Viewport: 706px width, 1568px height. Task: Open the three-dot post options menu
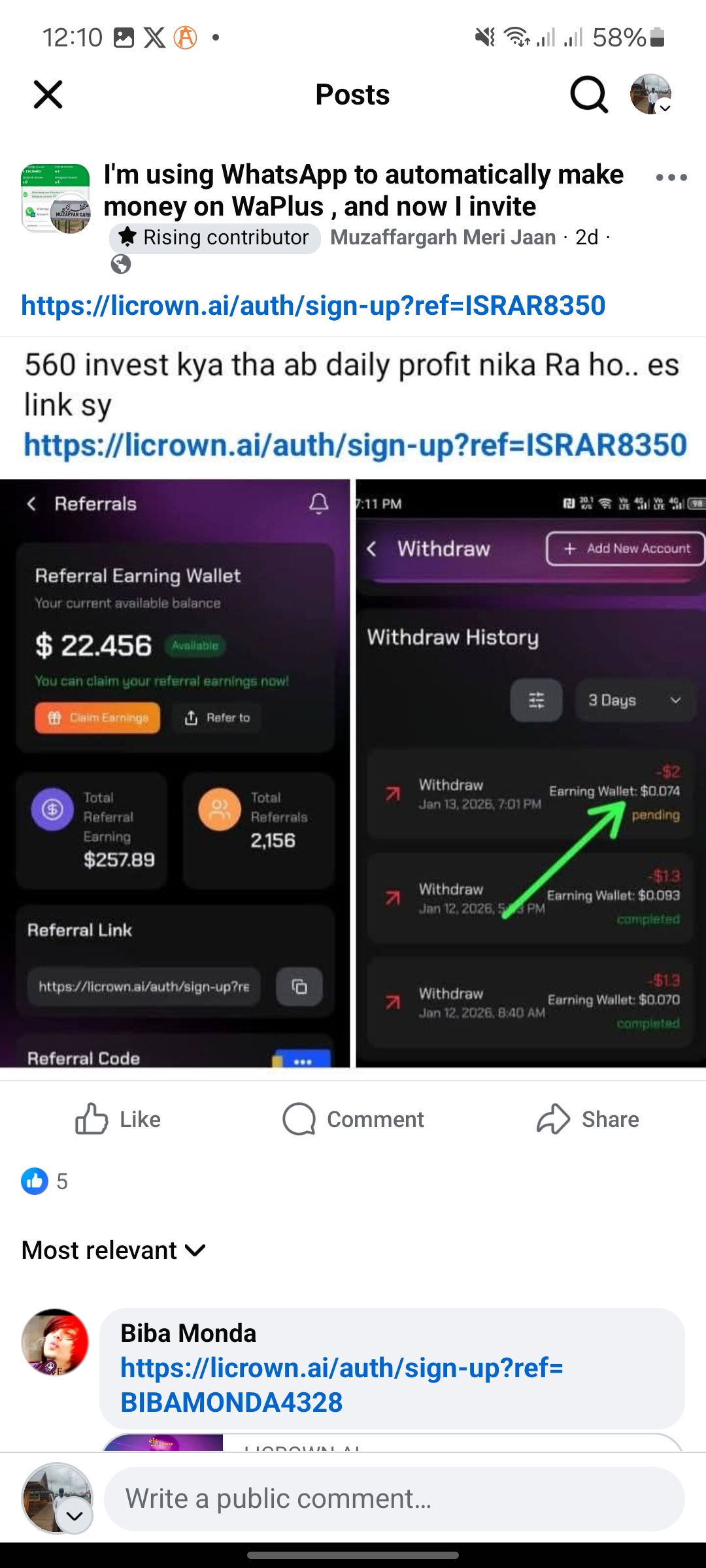pos(671,177)
